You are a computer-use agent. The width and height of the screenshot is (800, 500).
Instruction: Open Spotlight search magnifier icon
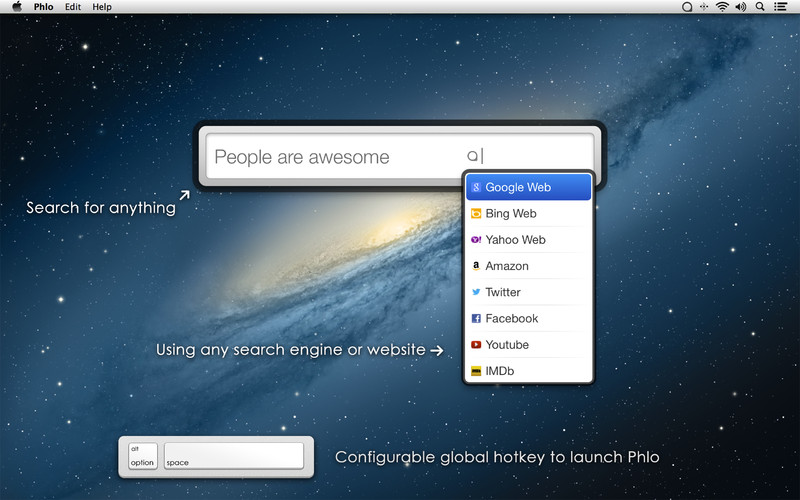[760, 7]
